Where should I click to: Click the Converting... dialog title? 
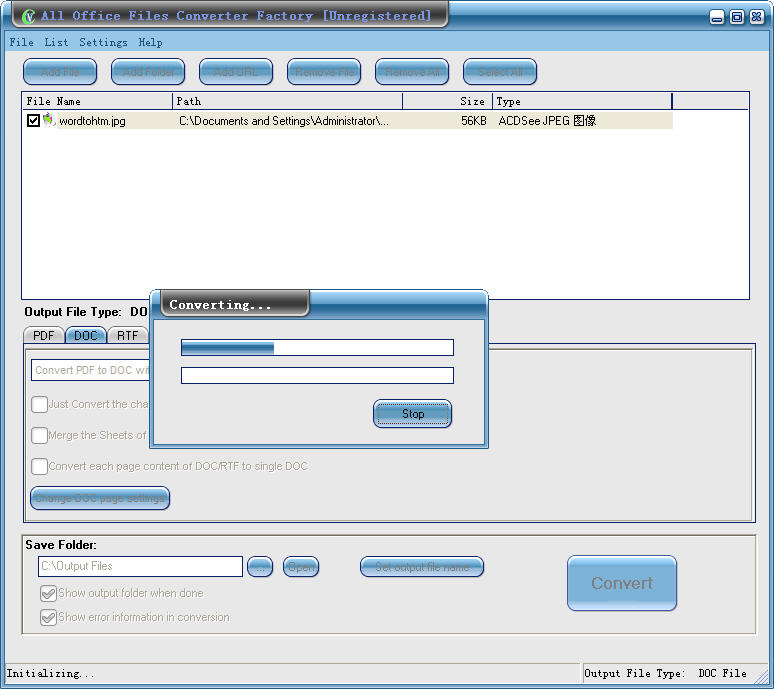tap(220, 305)
